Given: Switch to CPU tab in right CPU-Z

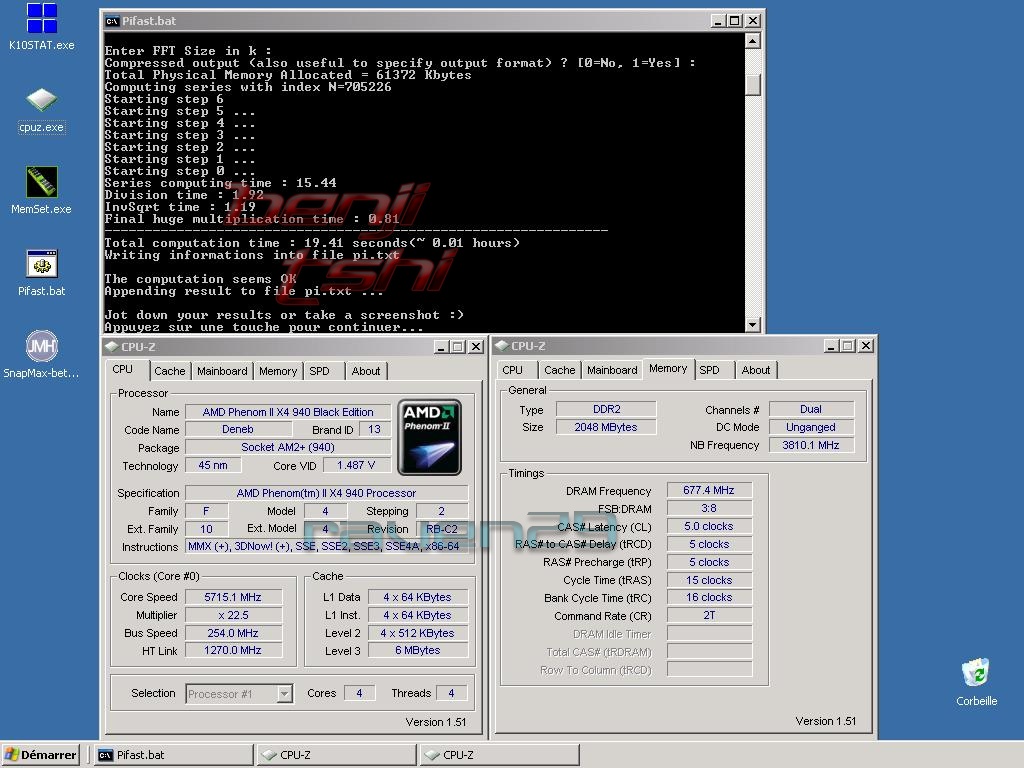Looking at the screenshot, I should tap(513, 370).
